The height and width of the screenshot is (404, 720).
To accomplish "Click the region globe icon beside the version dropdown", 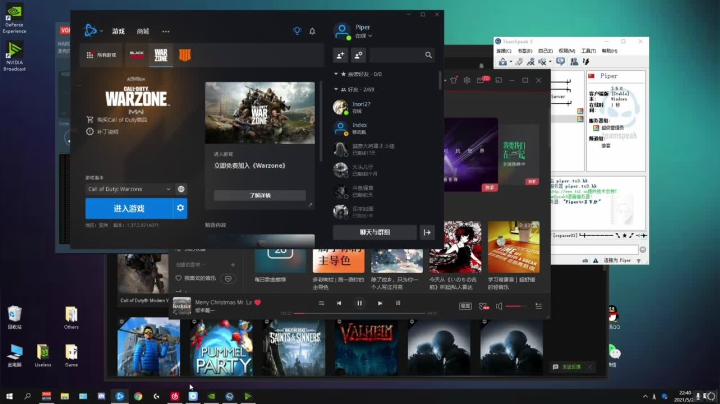I will pos(181,189).
